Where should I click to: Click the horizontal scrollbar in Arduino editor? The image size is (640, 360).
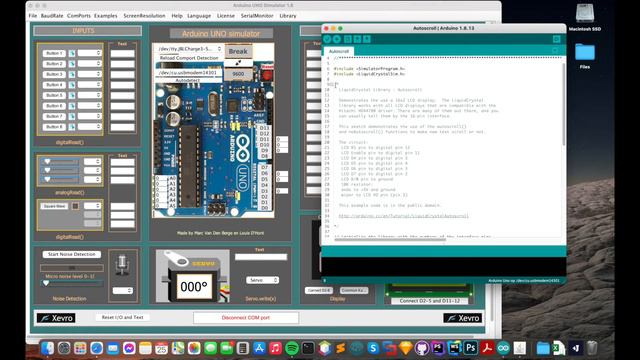[x=390, y=240]
